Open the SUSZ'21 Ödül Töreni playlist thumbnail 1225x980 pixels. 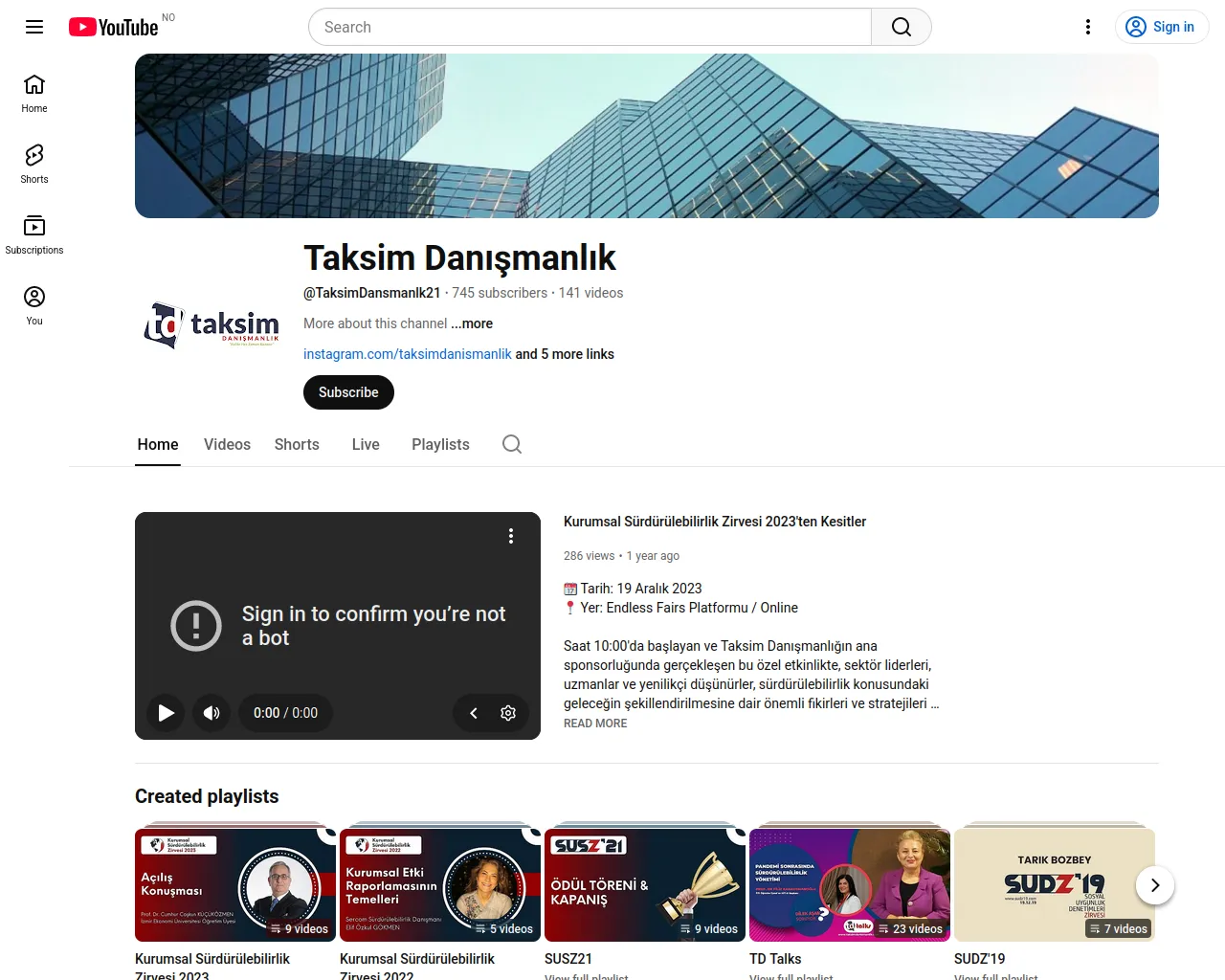pyautogui.click(x=645, y=885)
